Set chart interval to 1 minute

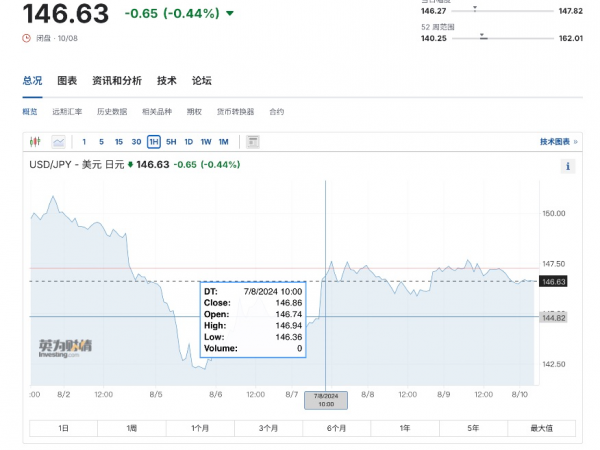pyautogui.click(x=84, y=142)
